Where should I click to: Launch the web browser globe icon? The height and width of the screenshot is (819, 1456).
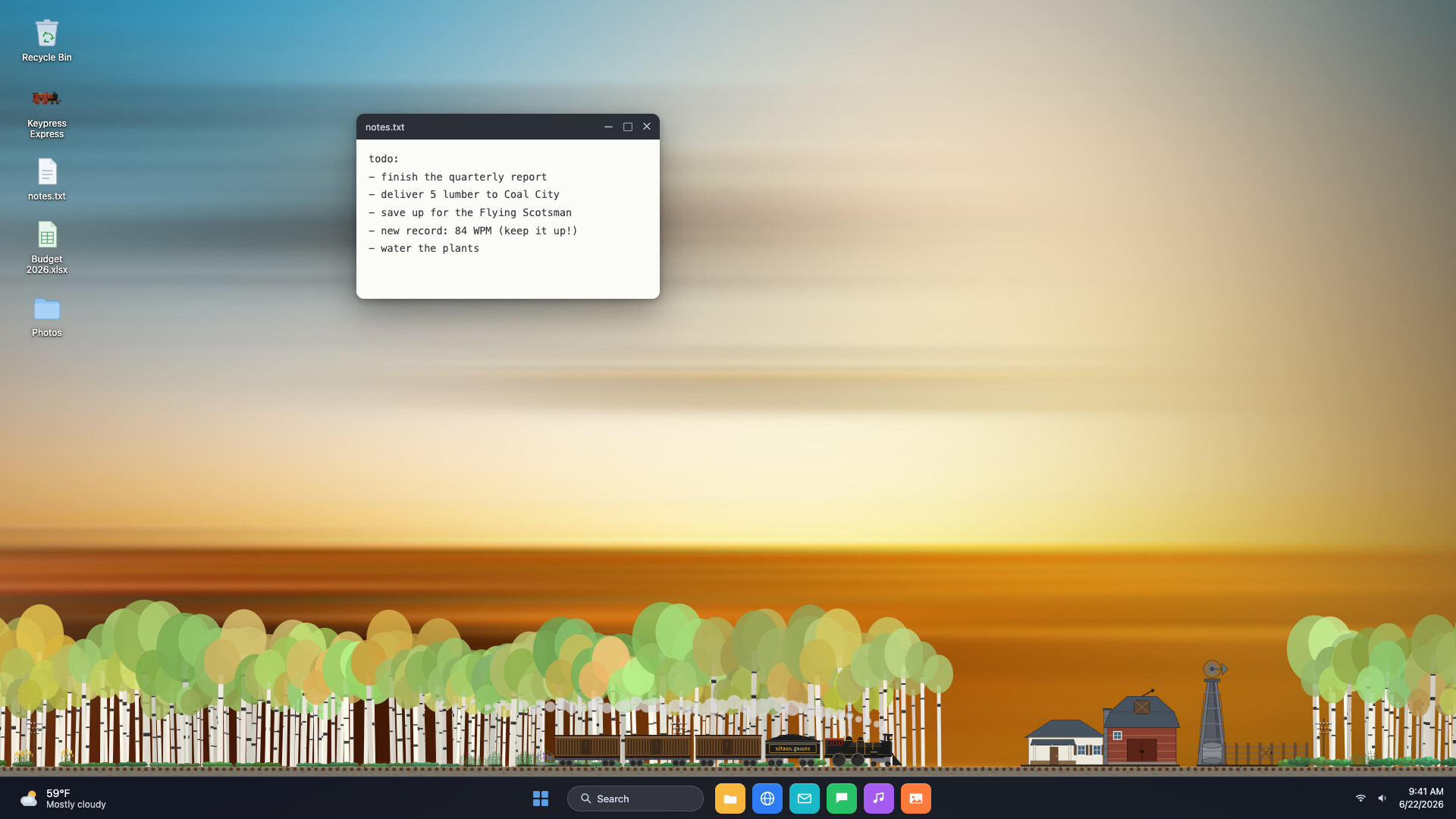767,799
